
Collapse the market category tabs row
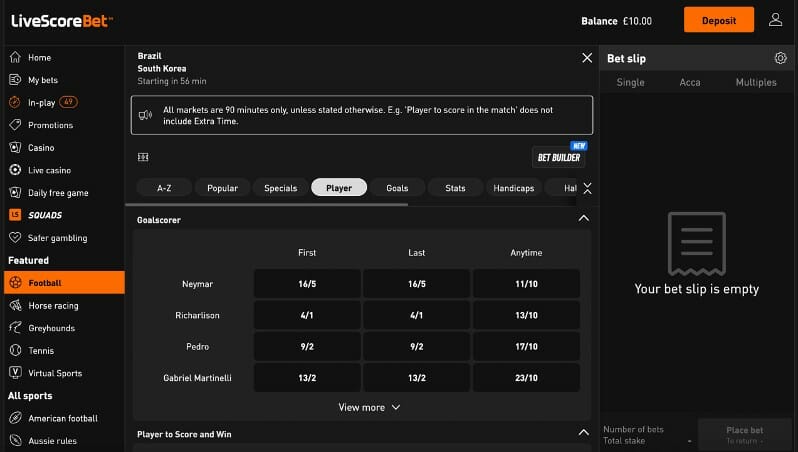[587, 188]
